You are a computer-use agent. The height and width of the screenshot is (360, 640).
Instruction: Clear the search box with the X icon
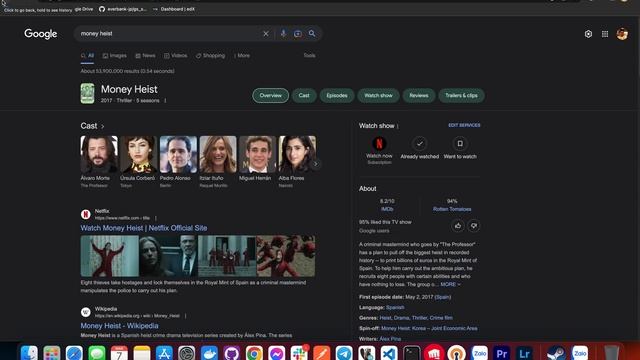click(266, 34)
